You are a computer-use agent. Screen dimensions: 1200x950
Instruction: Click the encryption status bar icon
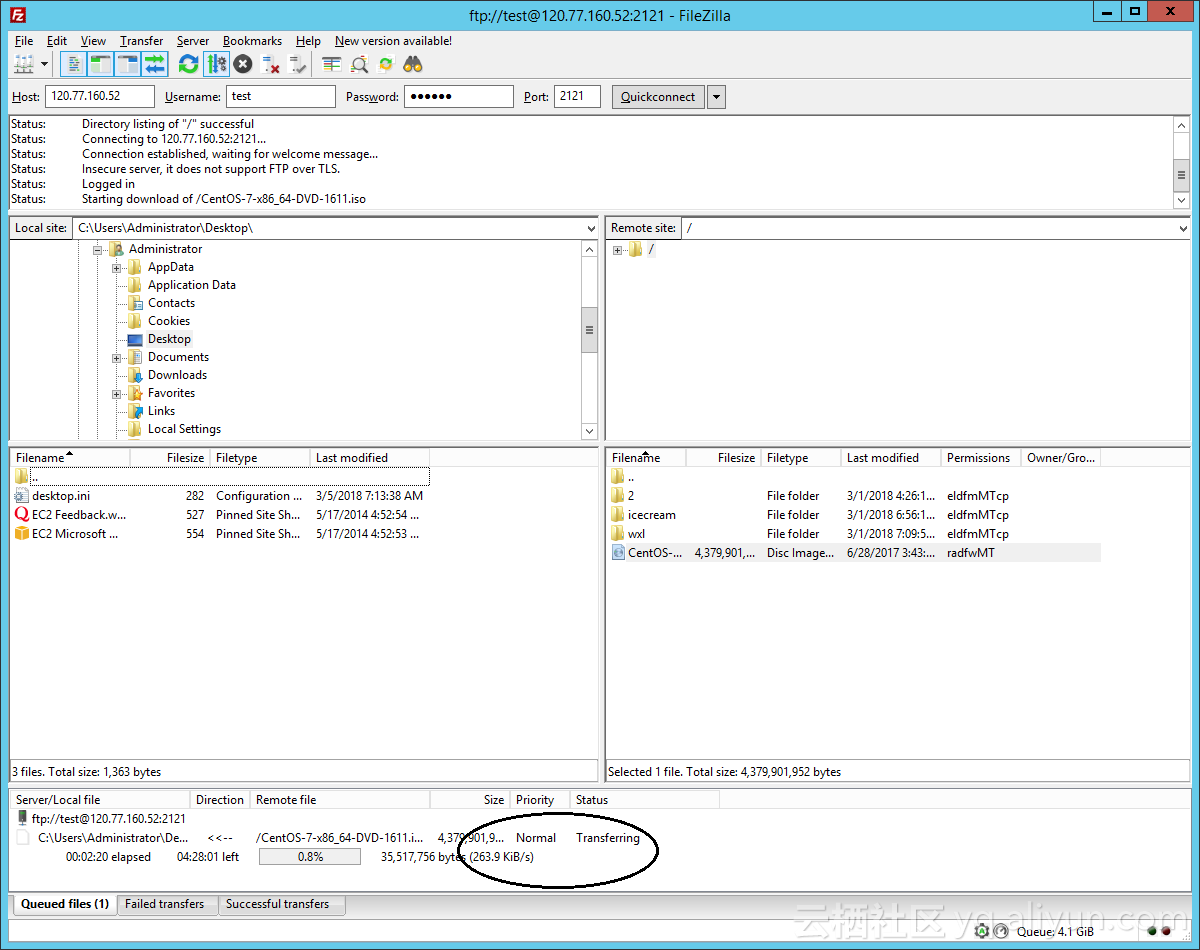tap(982, 931)
